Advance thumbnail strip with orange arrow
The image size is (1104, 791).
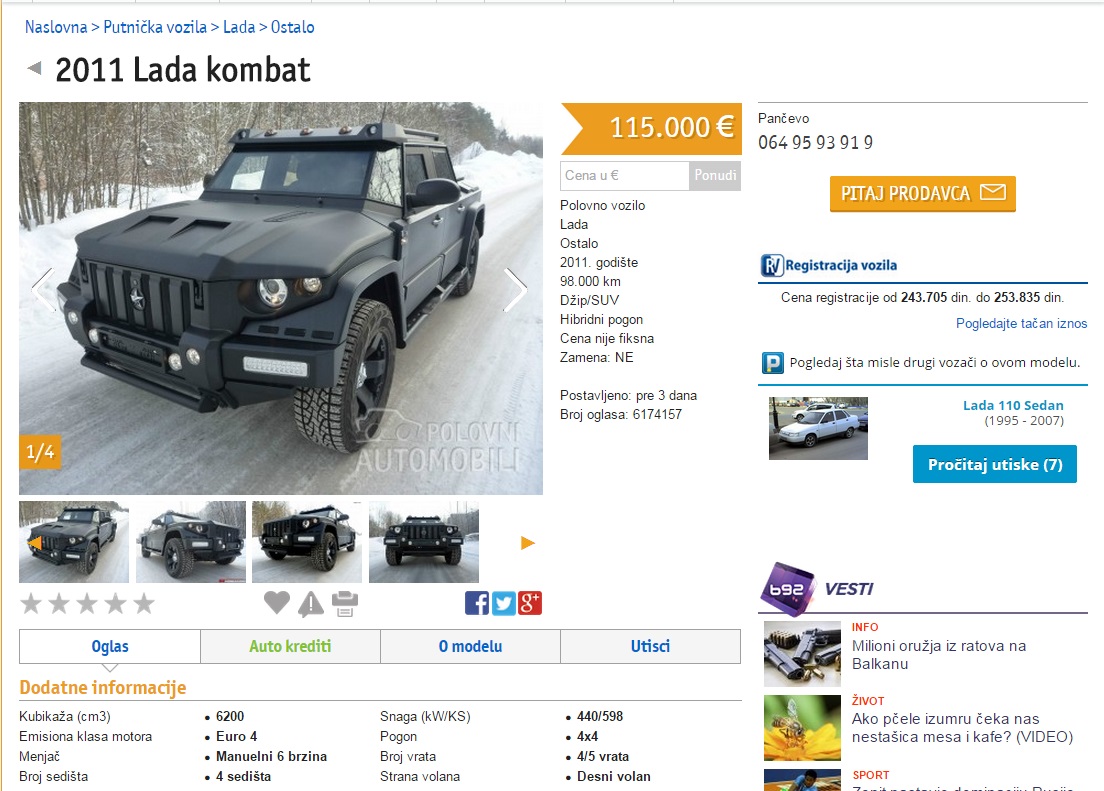[528, 542]
